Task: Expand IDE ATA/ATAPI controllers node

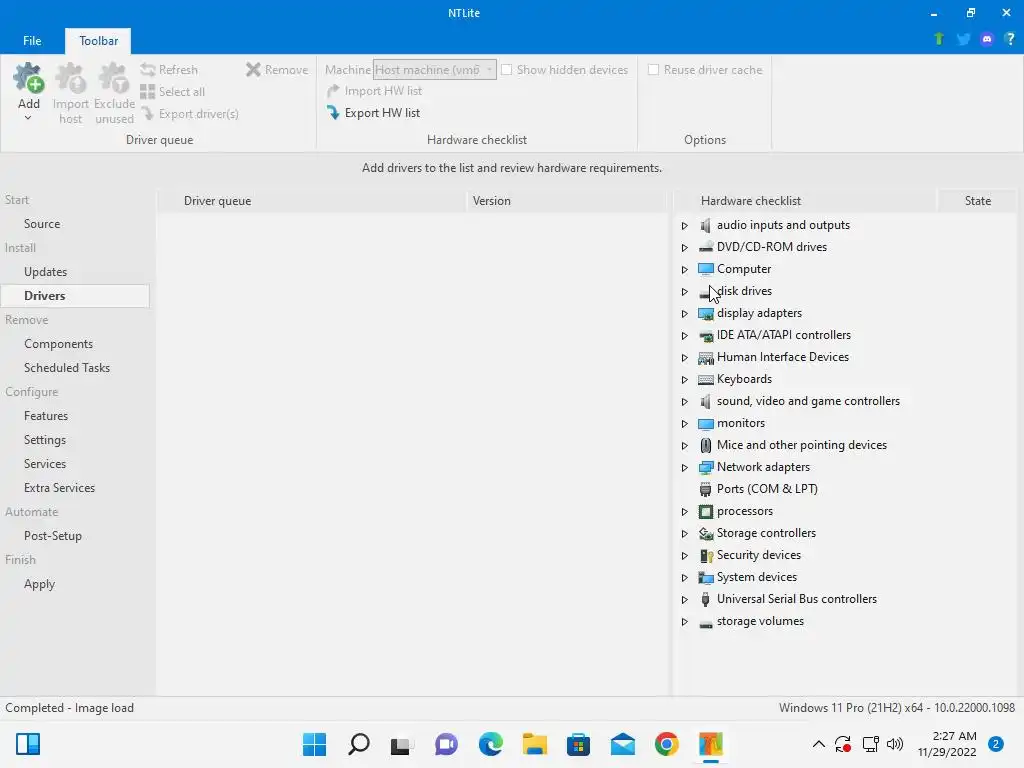Action: (684, 336)
